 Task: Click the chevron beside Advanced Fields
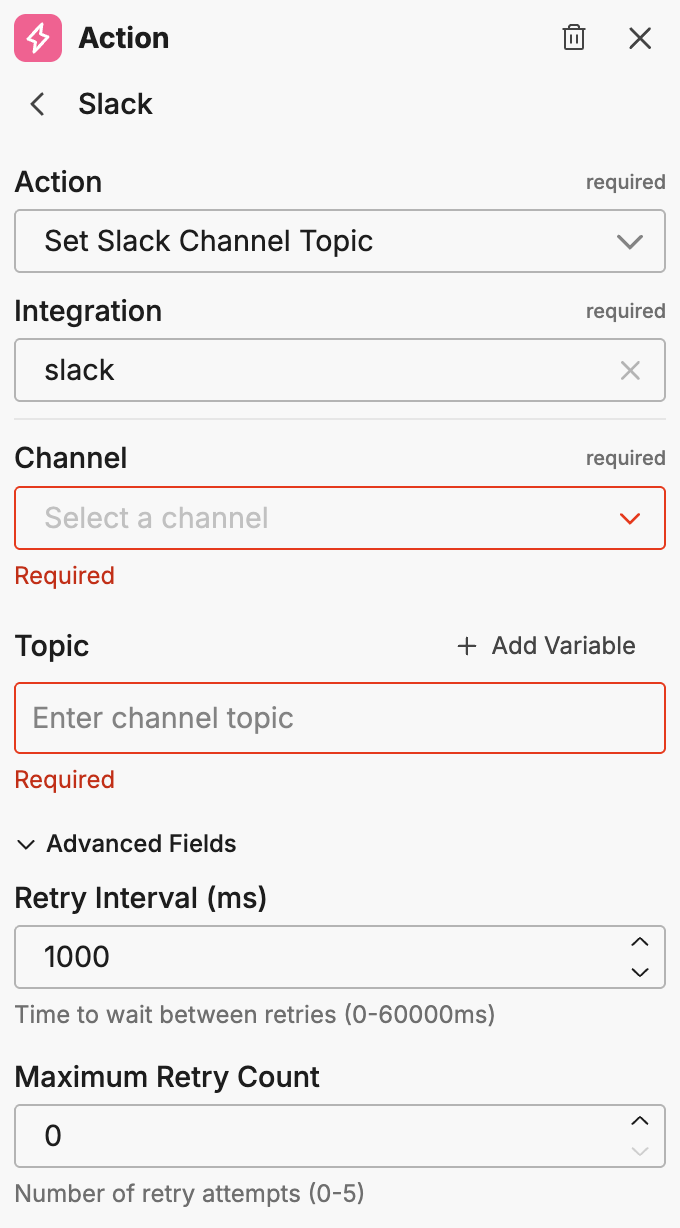pos(25,844)
